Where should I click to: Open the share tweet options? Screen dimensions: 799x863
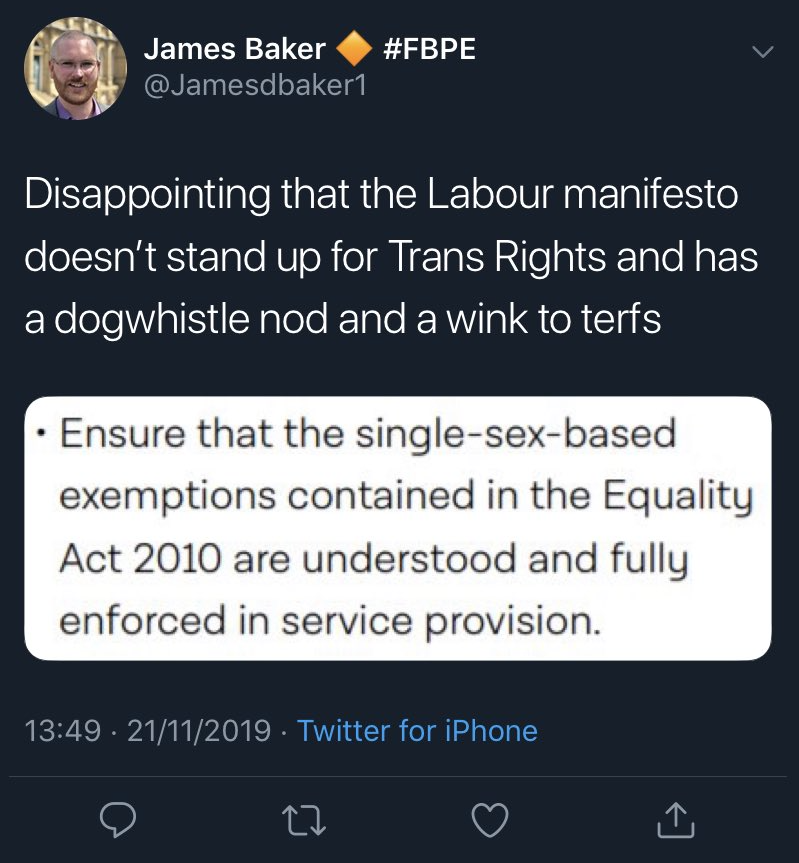click(x=675, y=819)
